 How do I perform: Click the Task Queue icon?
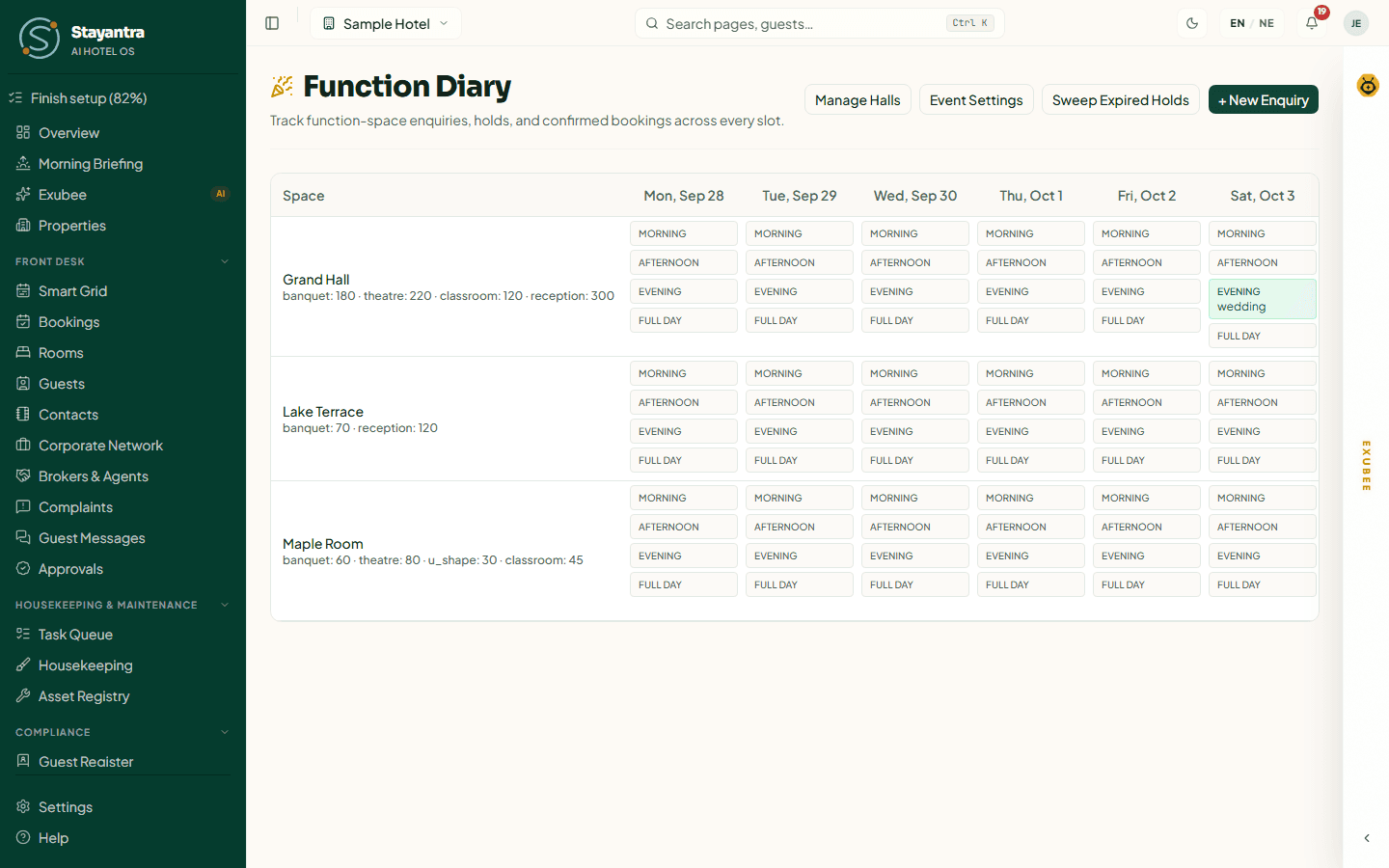point(23,635)
